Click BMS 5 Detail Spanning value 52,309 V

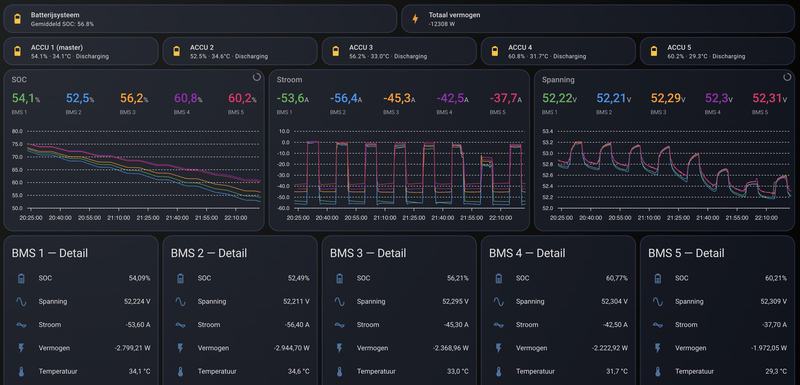pos(773,301)
